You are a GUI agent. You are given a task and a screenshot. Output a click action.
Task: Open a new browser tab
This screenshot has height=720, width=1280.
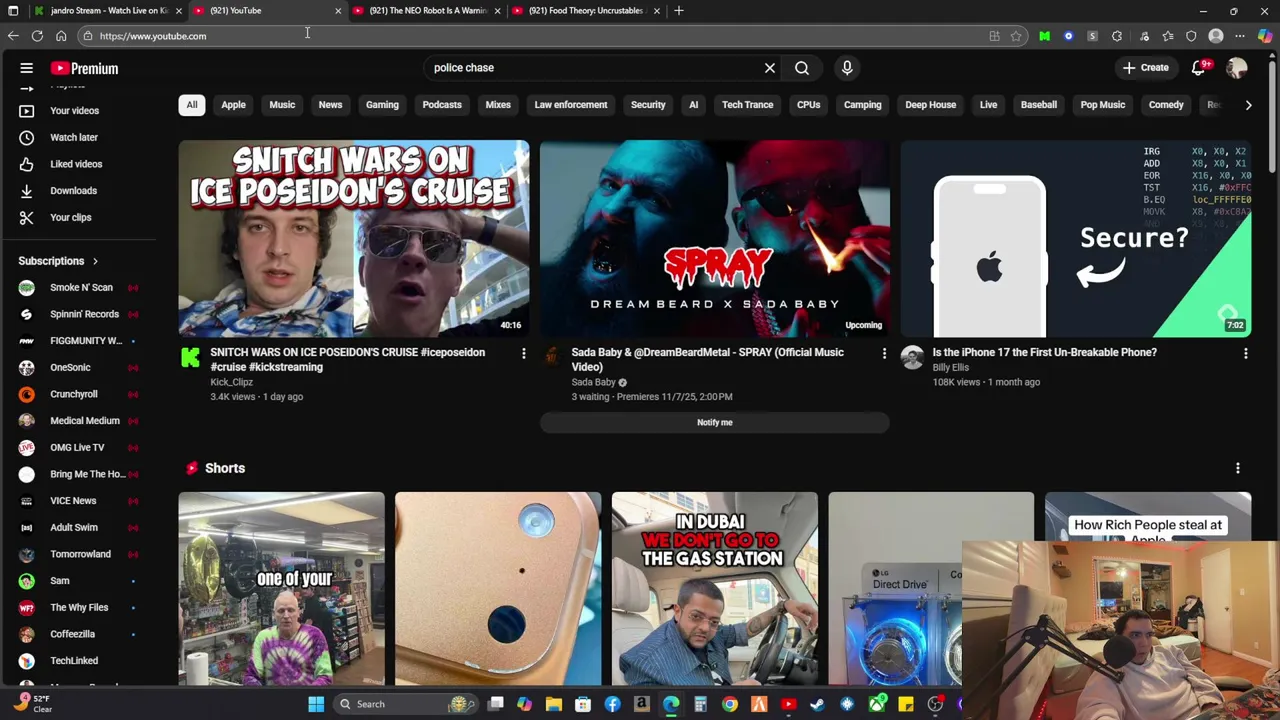(679, 10)
